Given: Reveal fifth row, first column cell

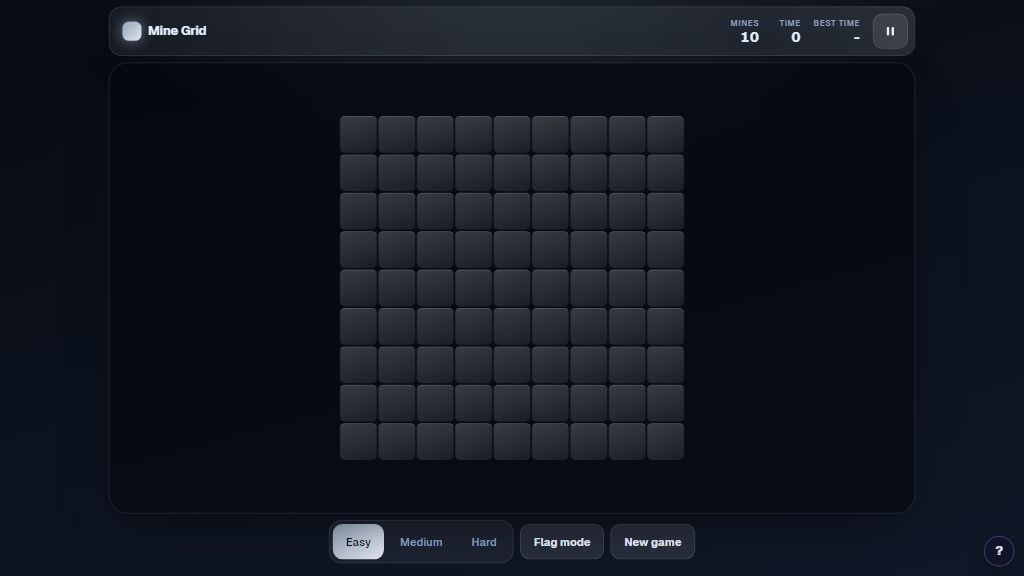Looking at the screenshot, I should [359, 288].
